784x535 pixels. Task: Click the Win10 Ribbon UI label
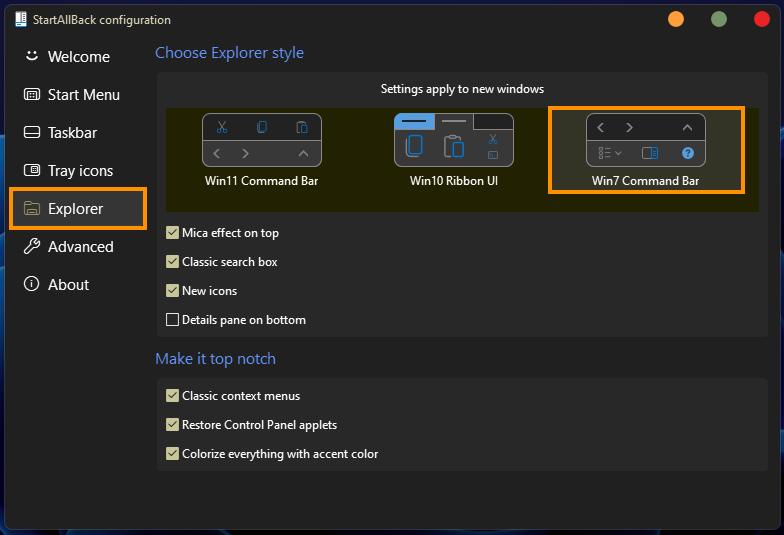[x=454, y=181]
